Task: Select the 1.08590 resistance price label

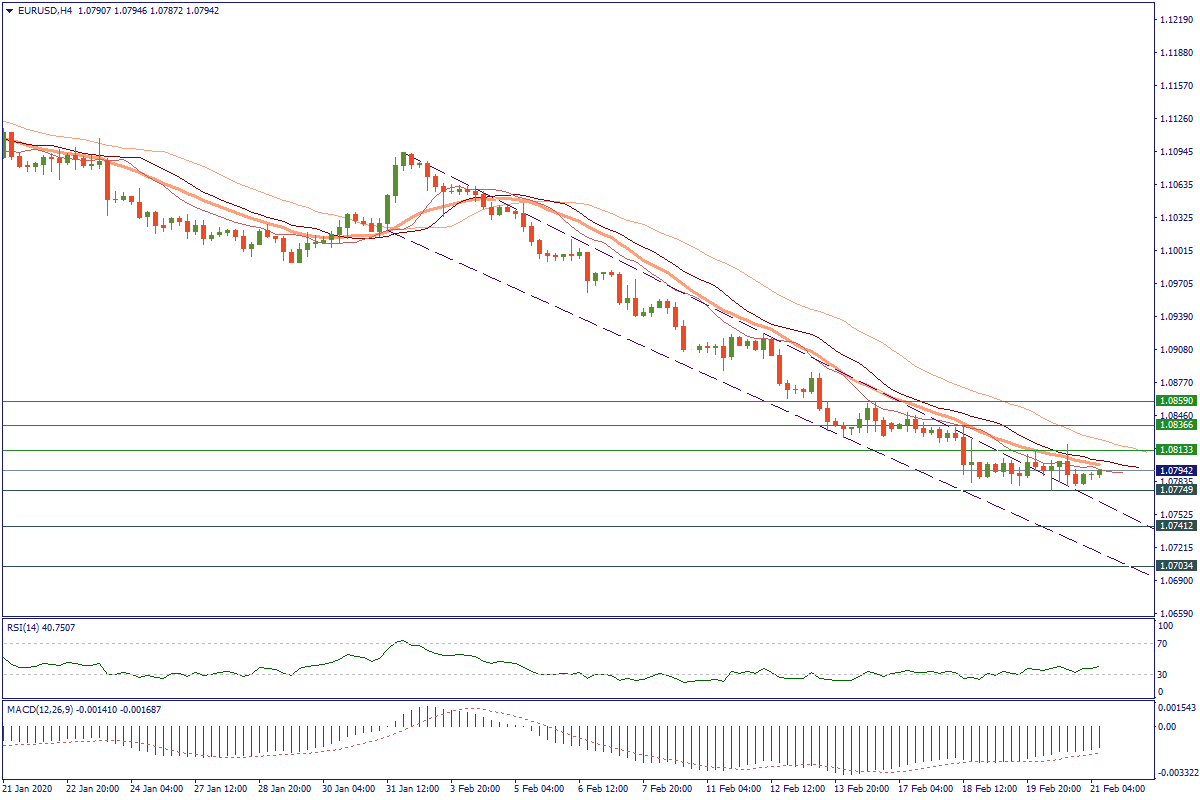Action: point(1176,401)
